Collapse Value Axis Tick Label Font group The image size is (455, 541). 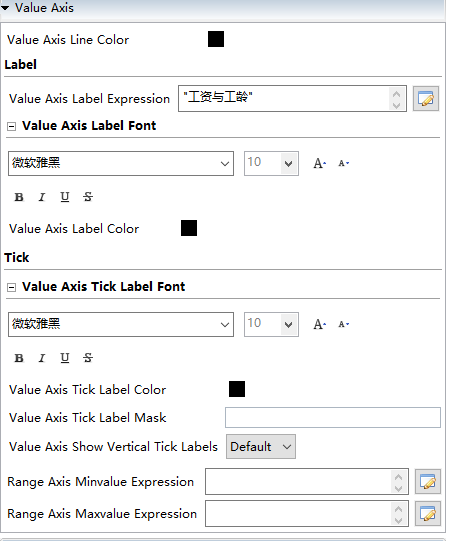tap(11, 287)
